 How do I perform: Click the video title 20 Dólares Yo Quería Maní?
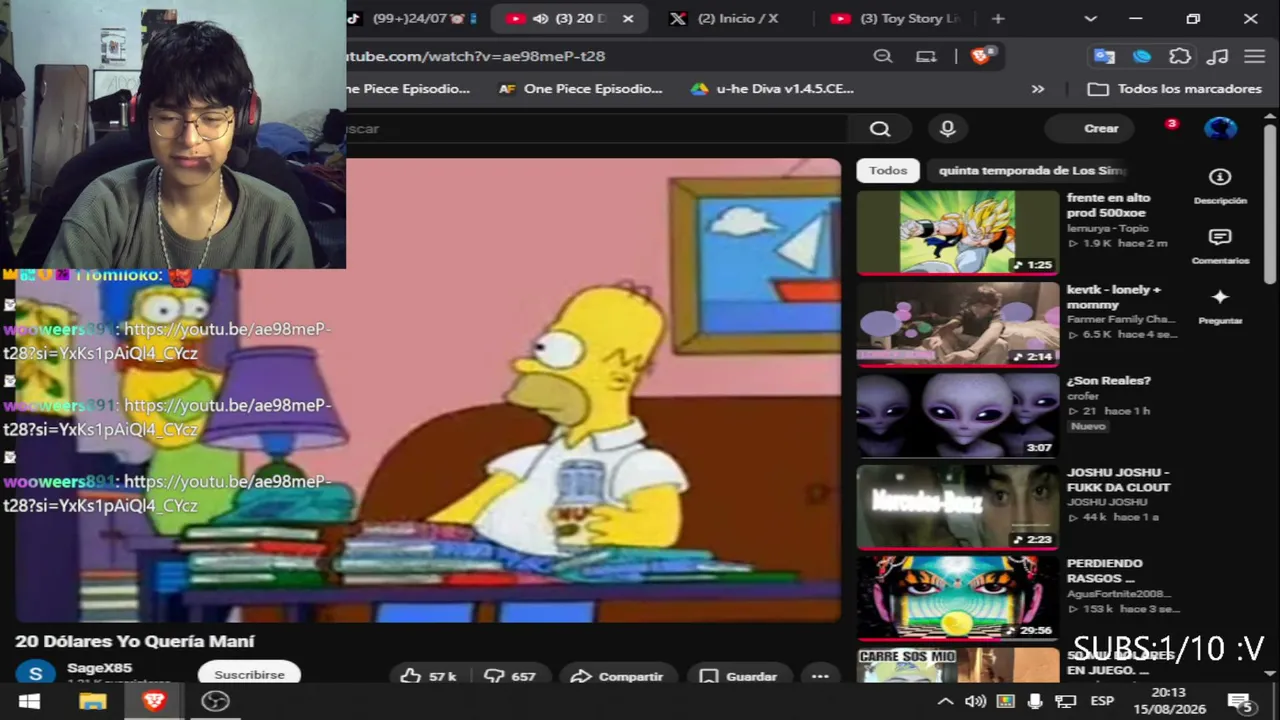click(135, 641)
